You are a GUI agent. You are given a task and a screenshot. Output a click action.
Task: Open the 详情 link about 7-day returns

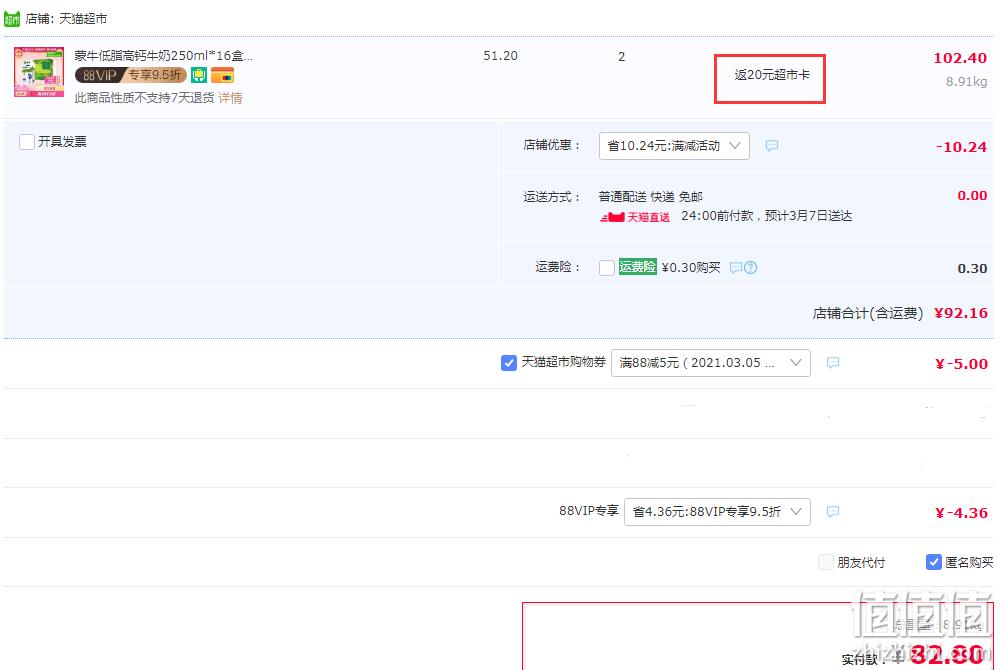[x=230, y=98]
